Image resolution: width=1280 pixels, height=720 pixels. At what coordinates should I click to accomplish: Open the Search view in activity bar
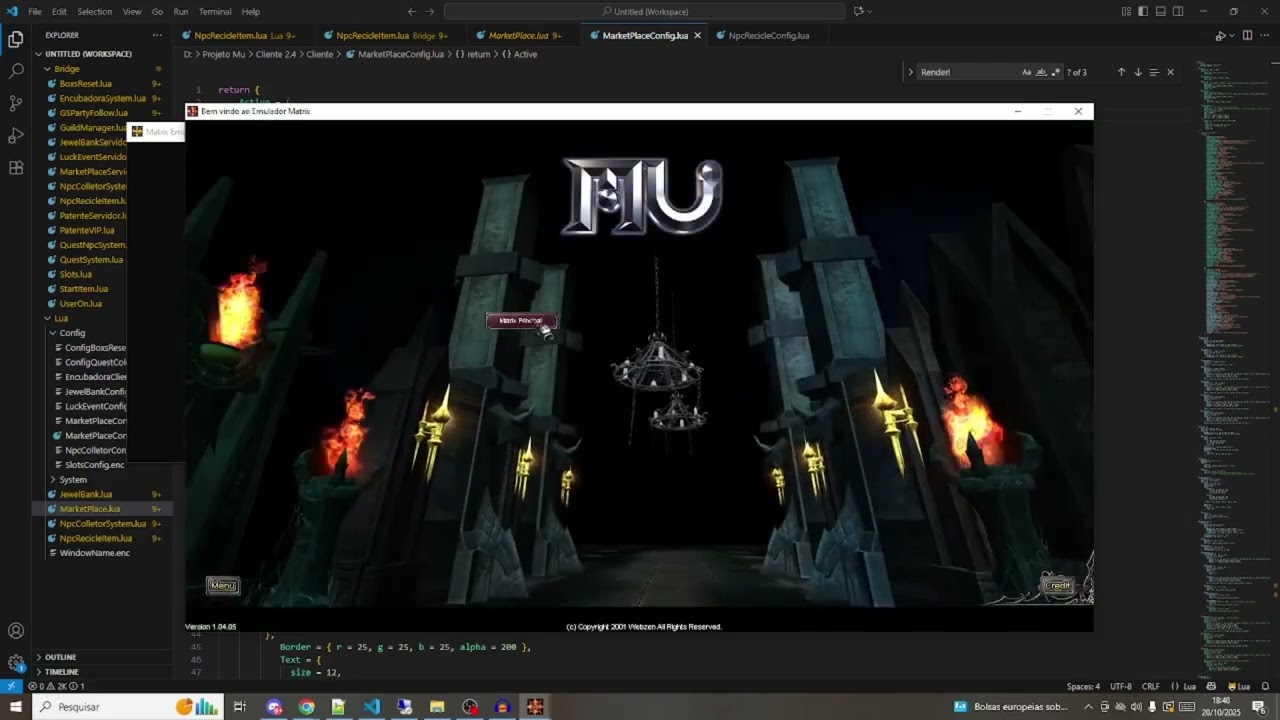[16, 72]
